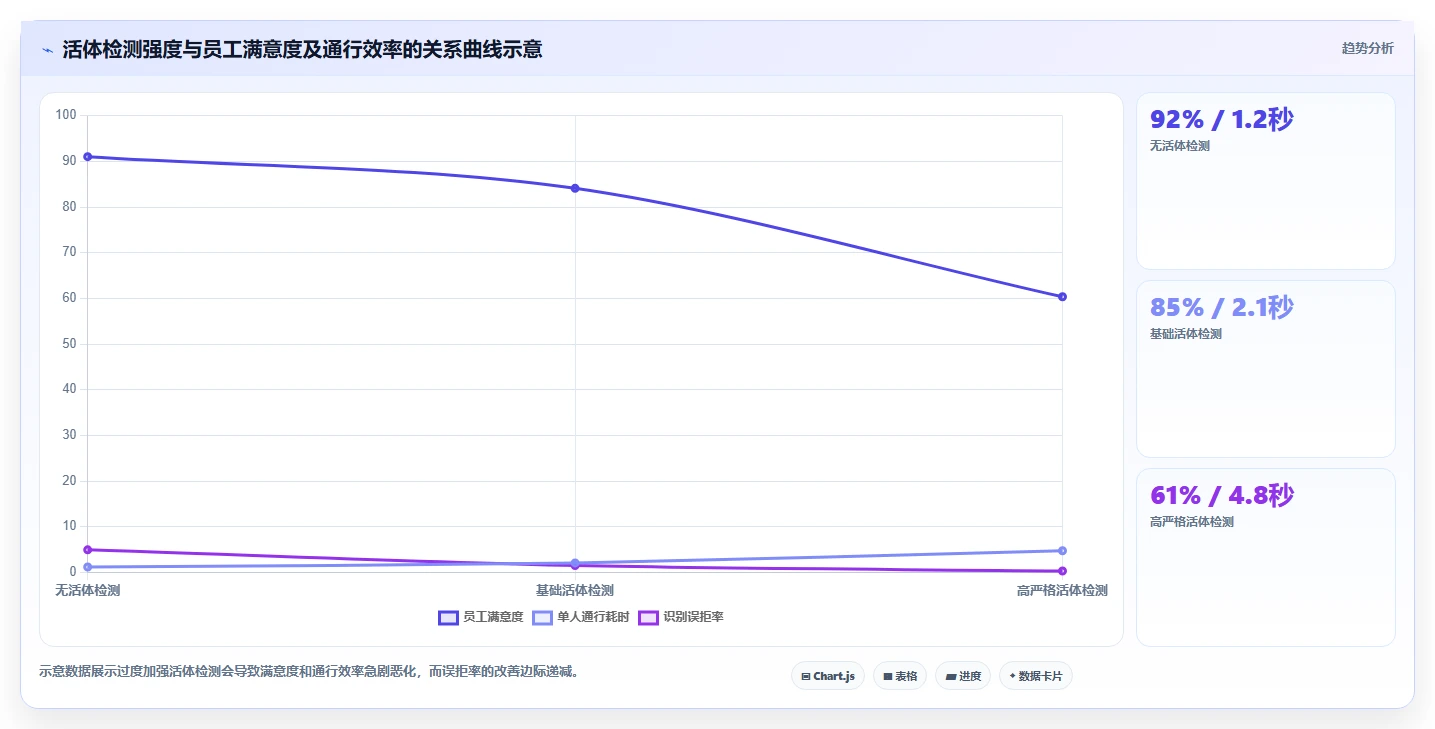The width and height of the screenshot is (1435, 729).
Task: Click the 趋势分析 label in header
Action: click(1367, 49)
